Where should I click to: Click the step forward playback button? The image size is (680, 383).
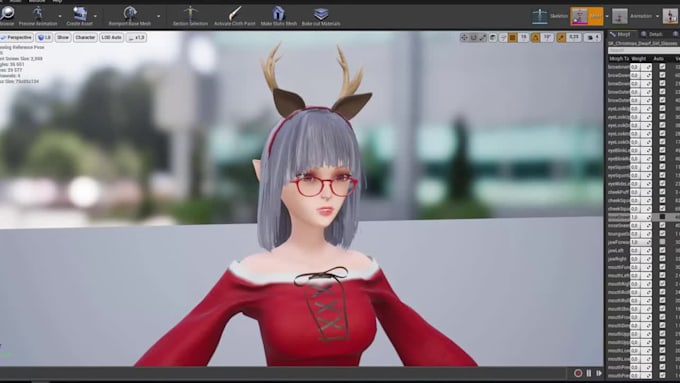pyautogui.click(x=599, y=373)
